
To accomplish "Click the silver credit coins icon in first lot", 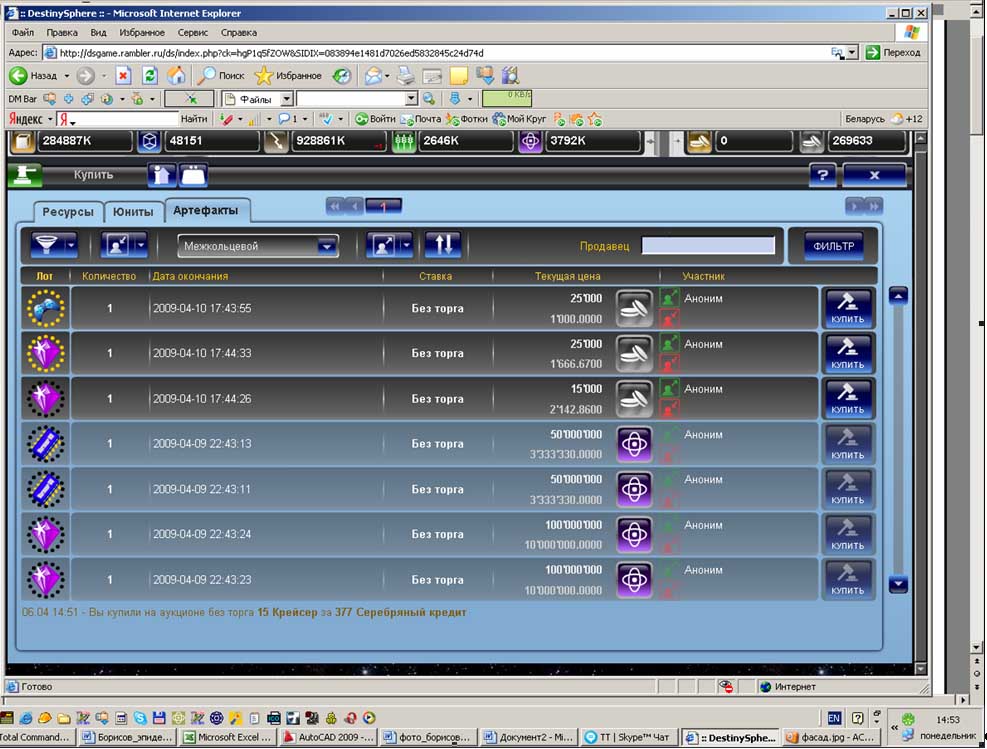I will point(634,308).
